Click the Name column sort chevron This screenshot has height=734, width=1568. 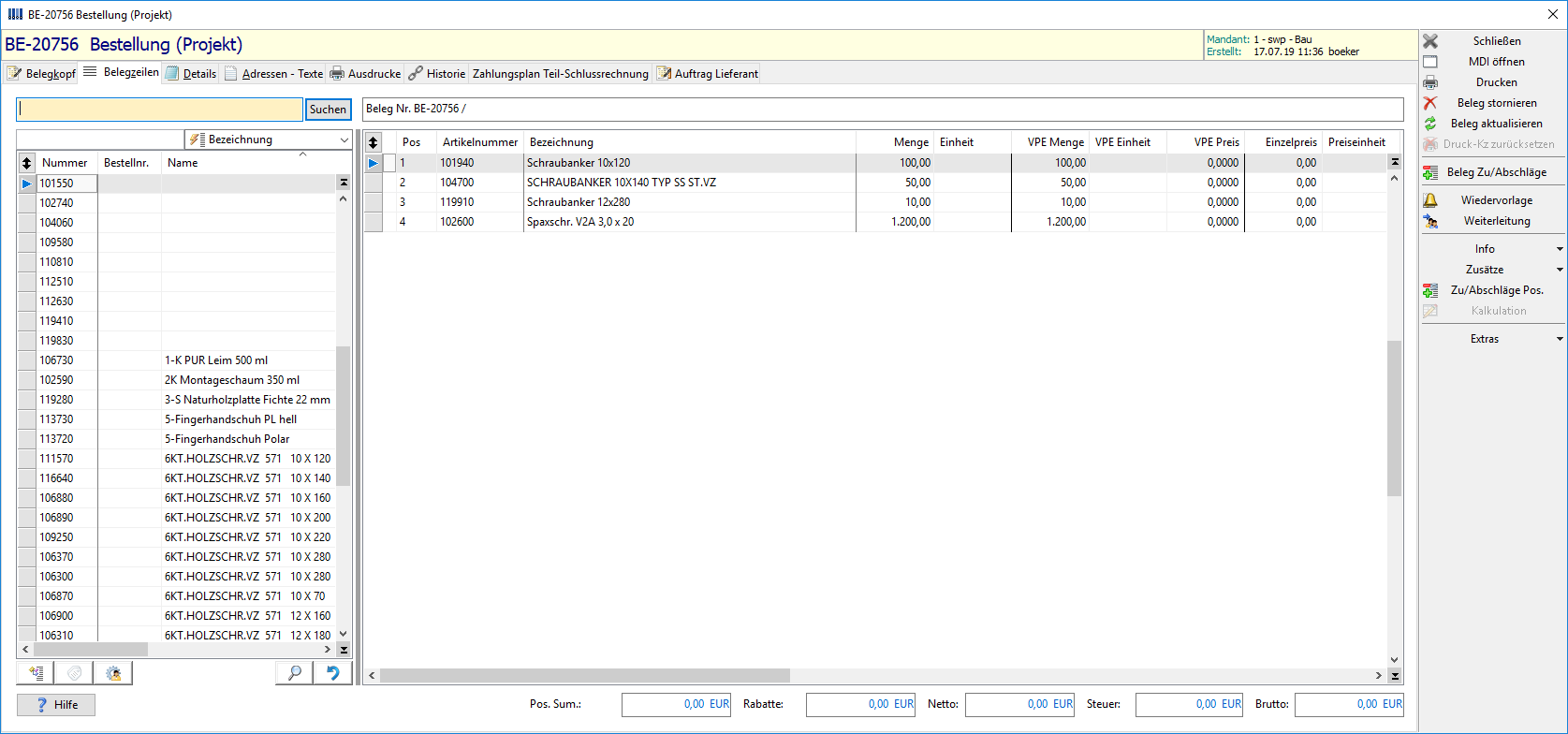click(302, 154)
